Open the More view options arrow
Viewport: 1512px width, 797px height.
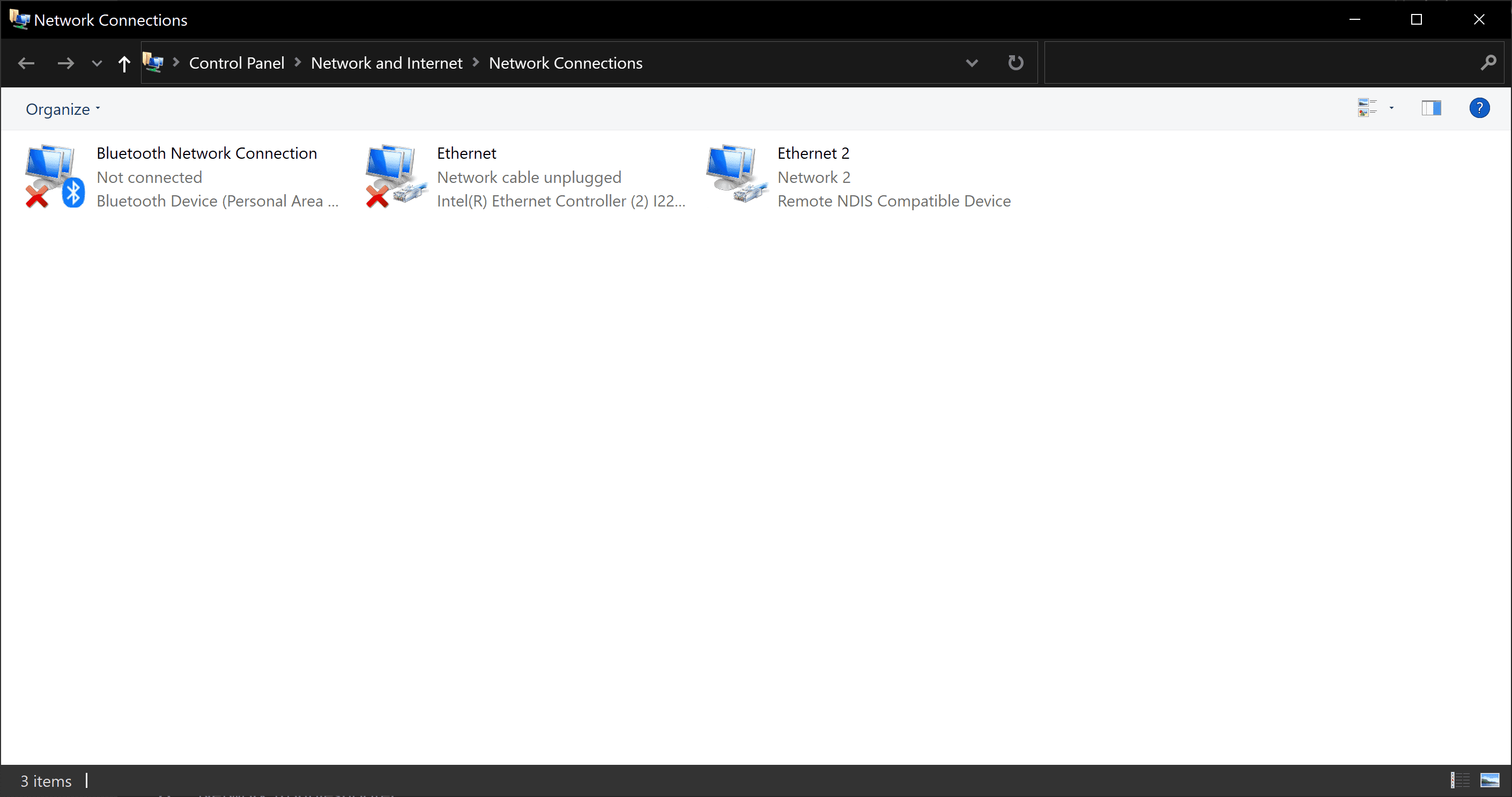(x=1391, y=108)
